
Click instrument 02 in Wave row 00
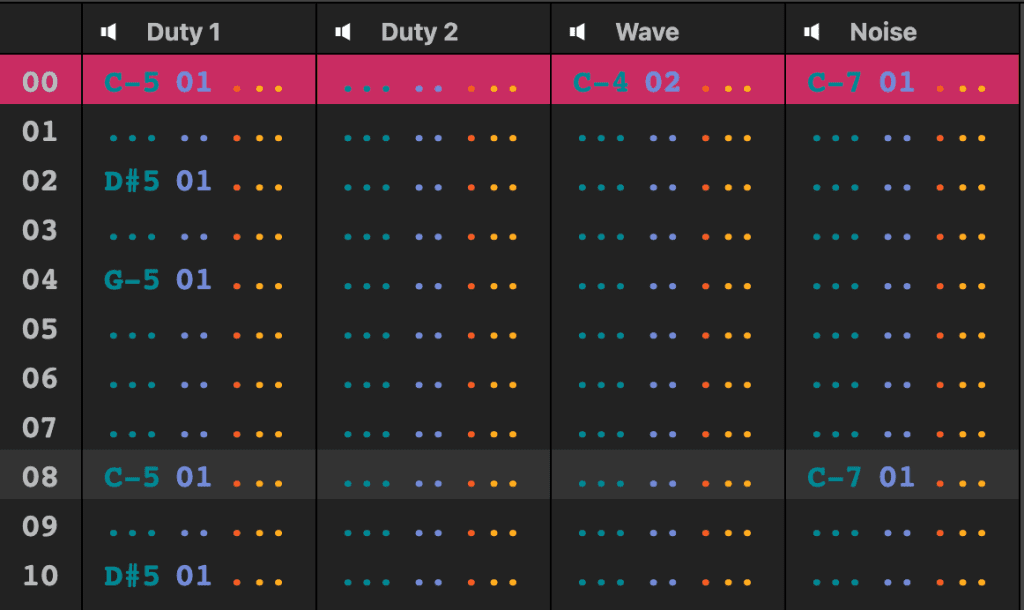(662, 82)
